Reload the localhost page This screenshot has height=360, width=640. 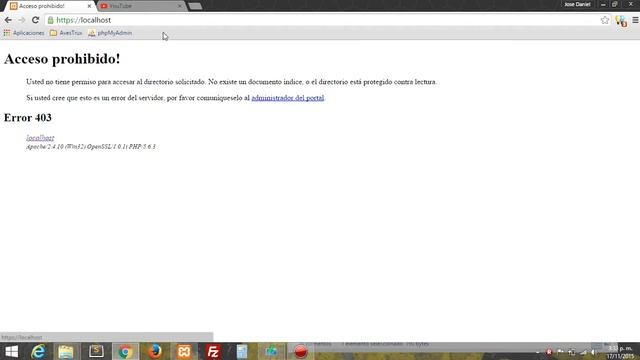click(36, 20)
